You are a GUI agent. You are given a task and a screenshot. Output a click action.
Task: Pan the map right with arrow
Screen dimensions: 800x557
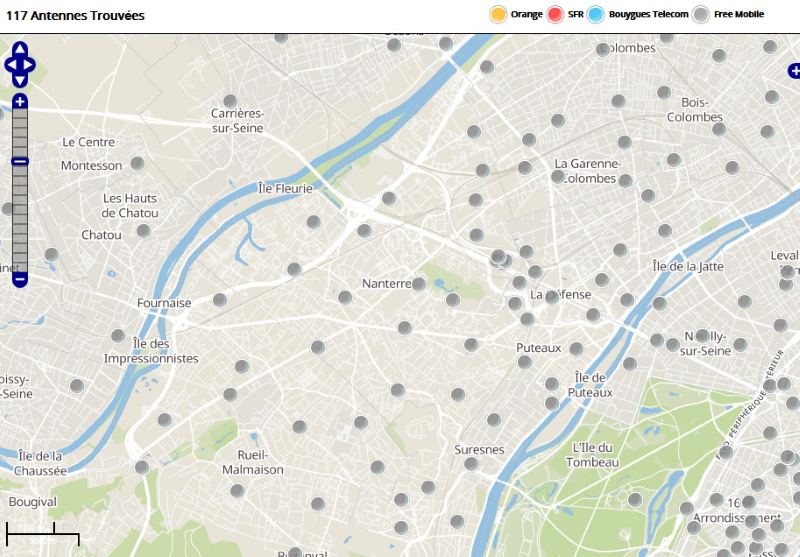pos(30,65)
